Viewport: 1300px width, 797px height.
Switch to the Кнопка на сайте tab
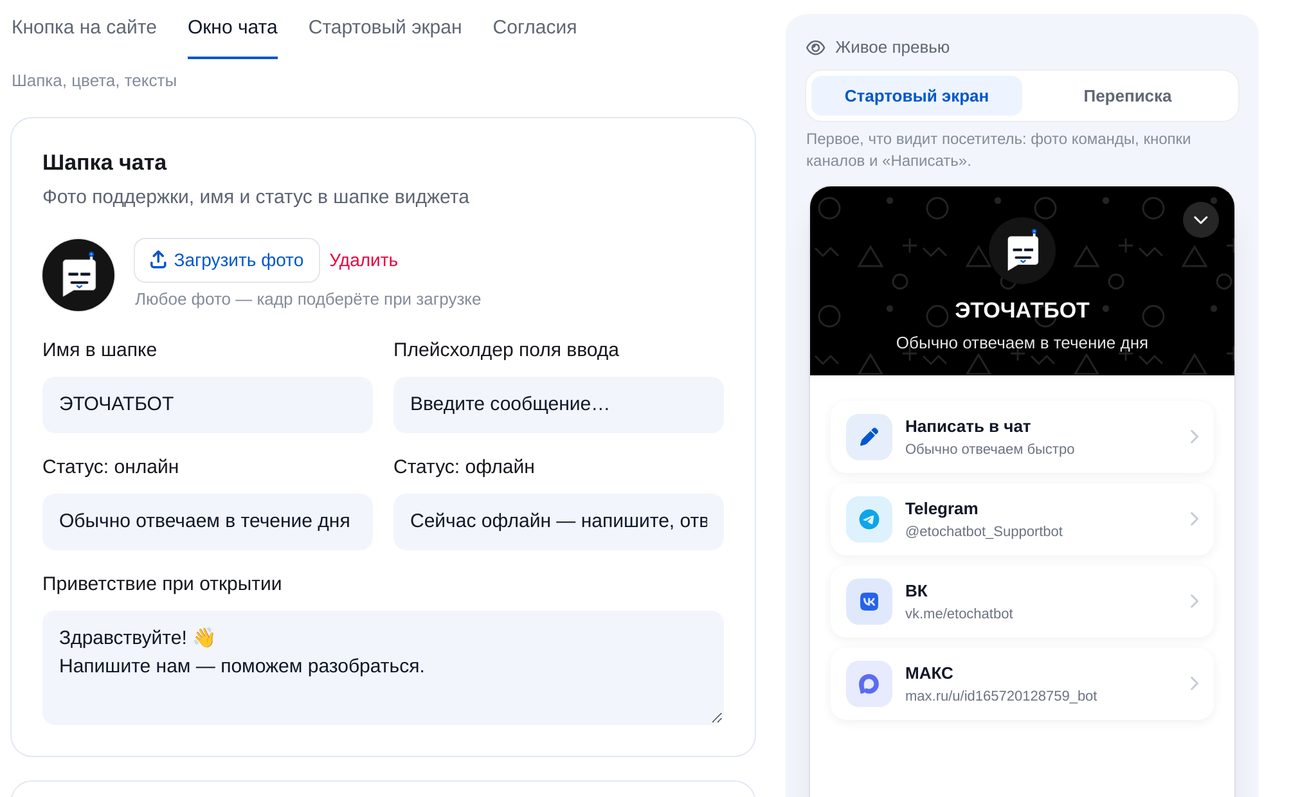pos(84,28)
